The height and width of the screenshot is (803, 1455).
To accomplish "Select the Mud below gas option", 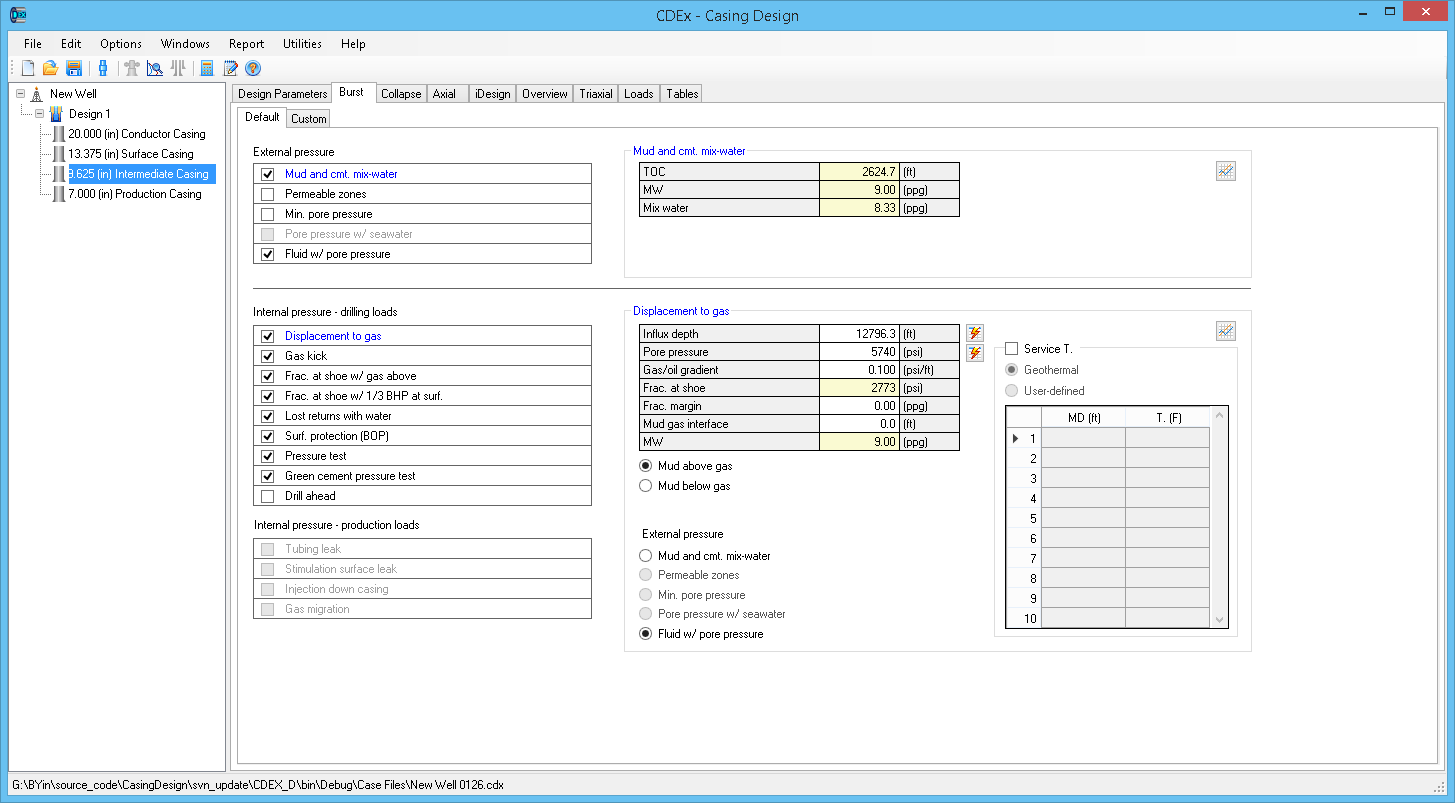I will [x=646, y=486].
